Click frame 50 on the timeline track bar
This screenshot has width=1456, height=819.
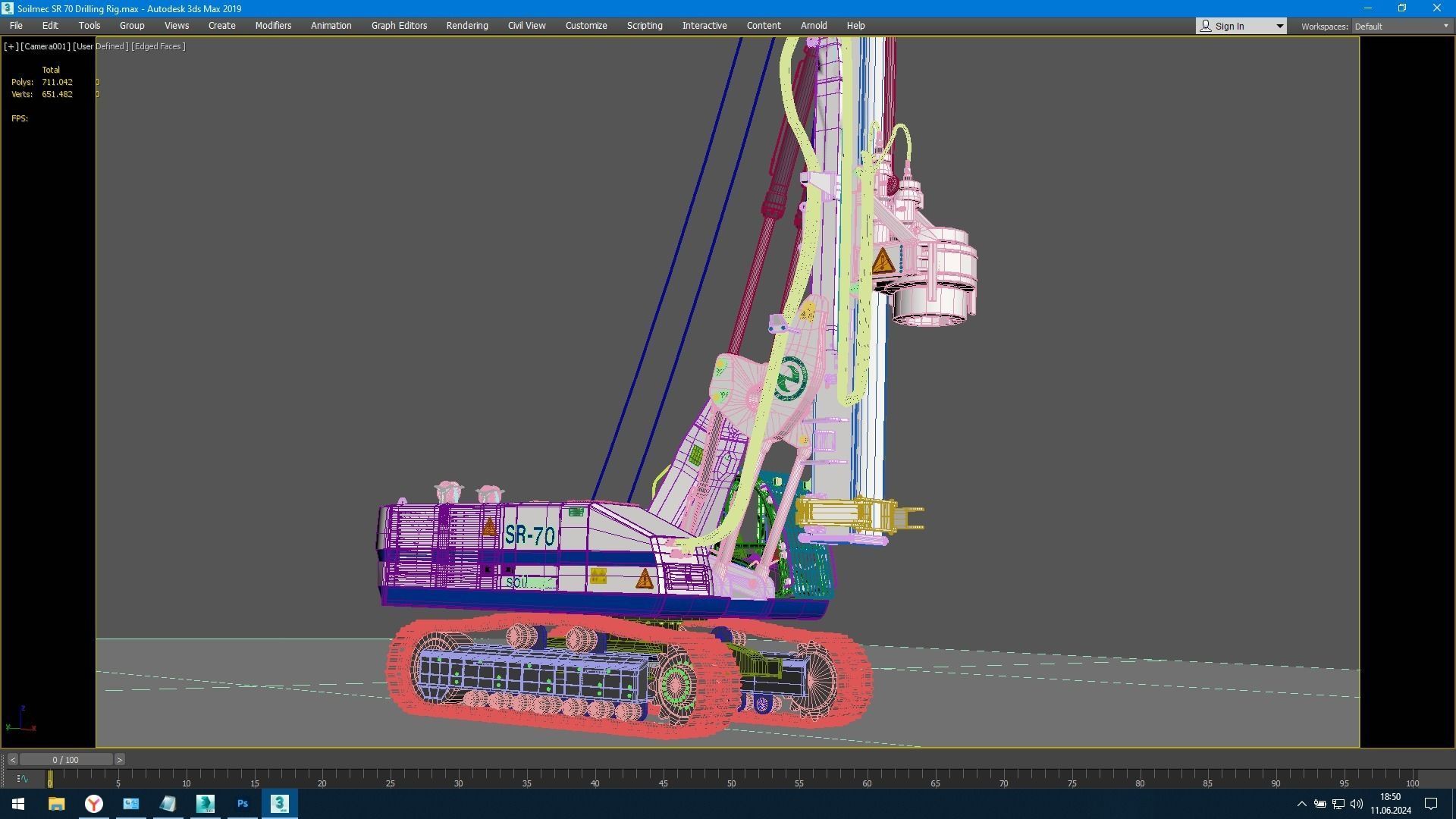point(731,778)
